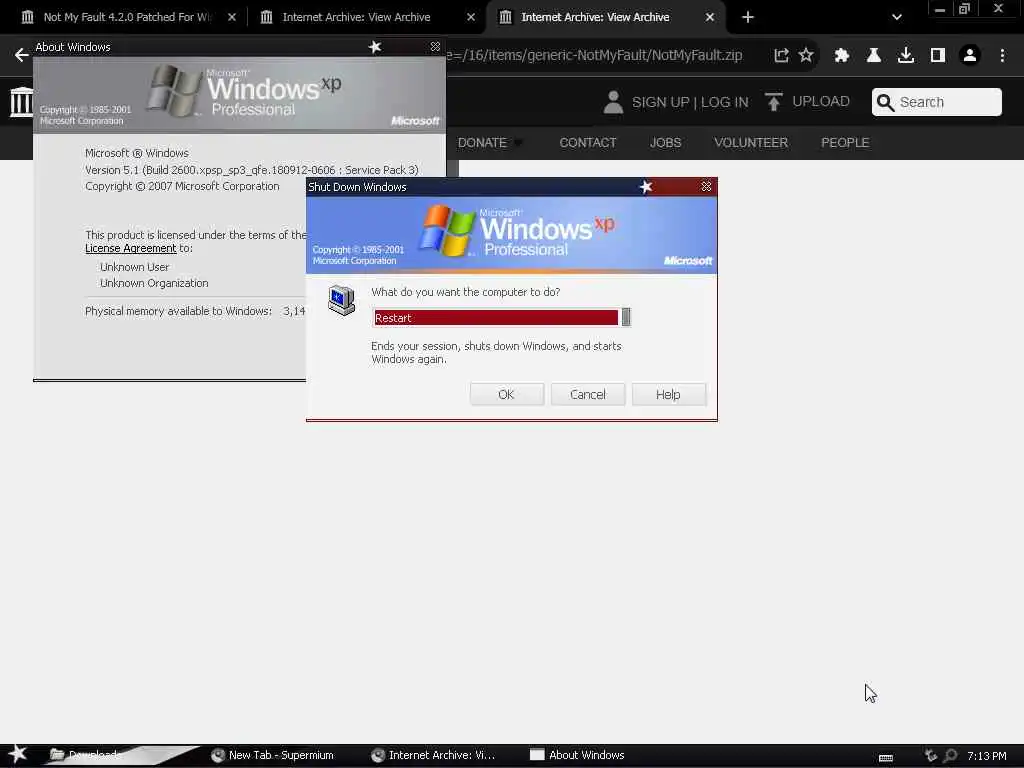
Task: Open the downloads icon in browser toolbar
Action: click(x=906, y=56)
